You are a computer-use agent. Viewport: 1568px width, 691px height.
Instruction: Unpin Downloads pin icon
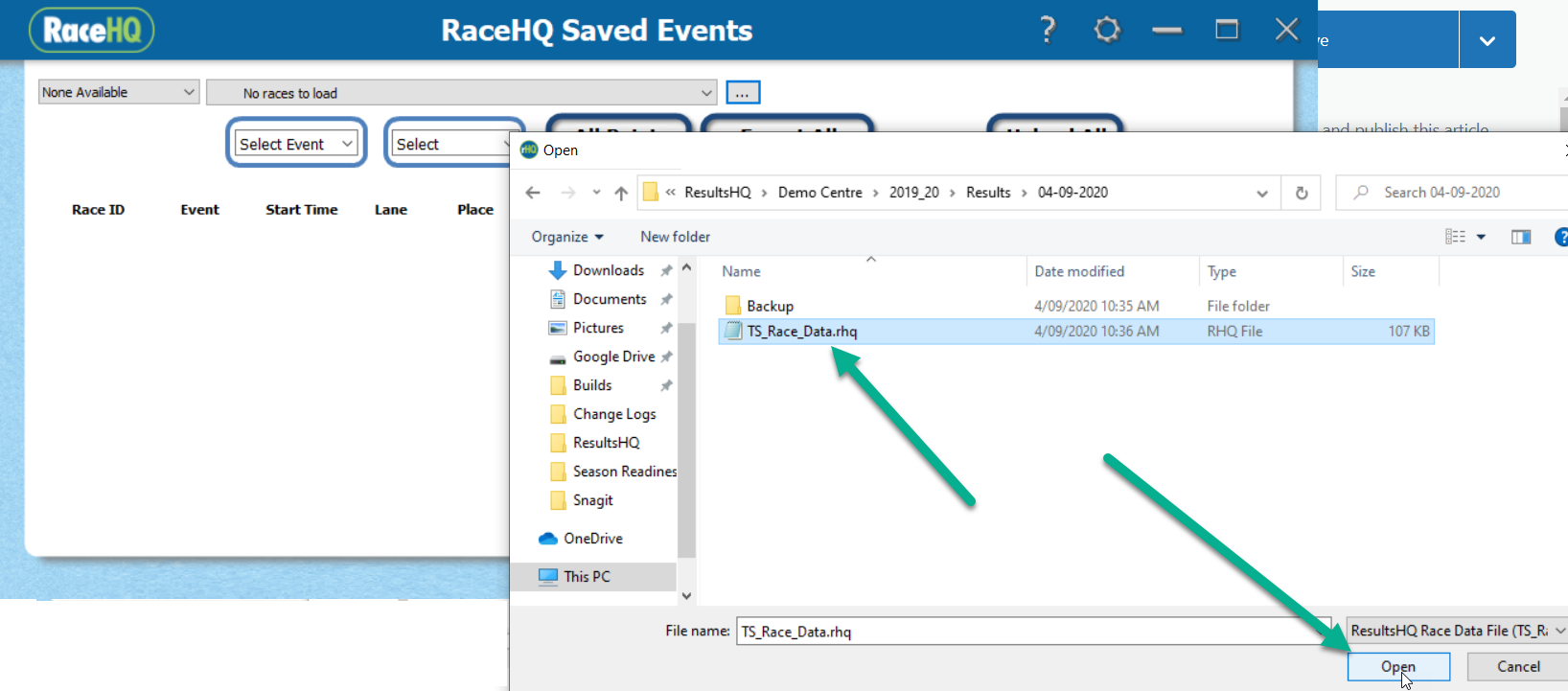tap(666, 270)
